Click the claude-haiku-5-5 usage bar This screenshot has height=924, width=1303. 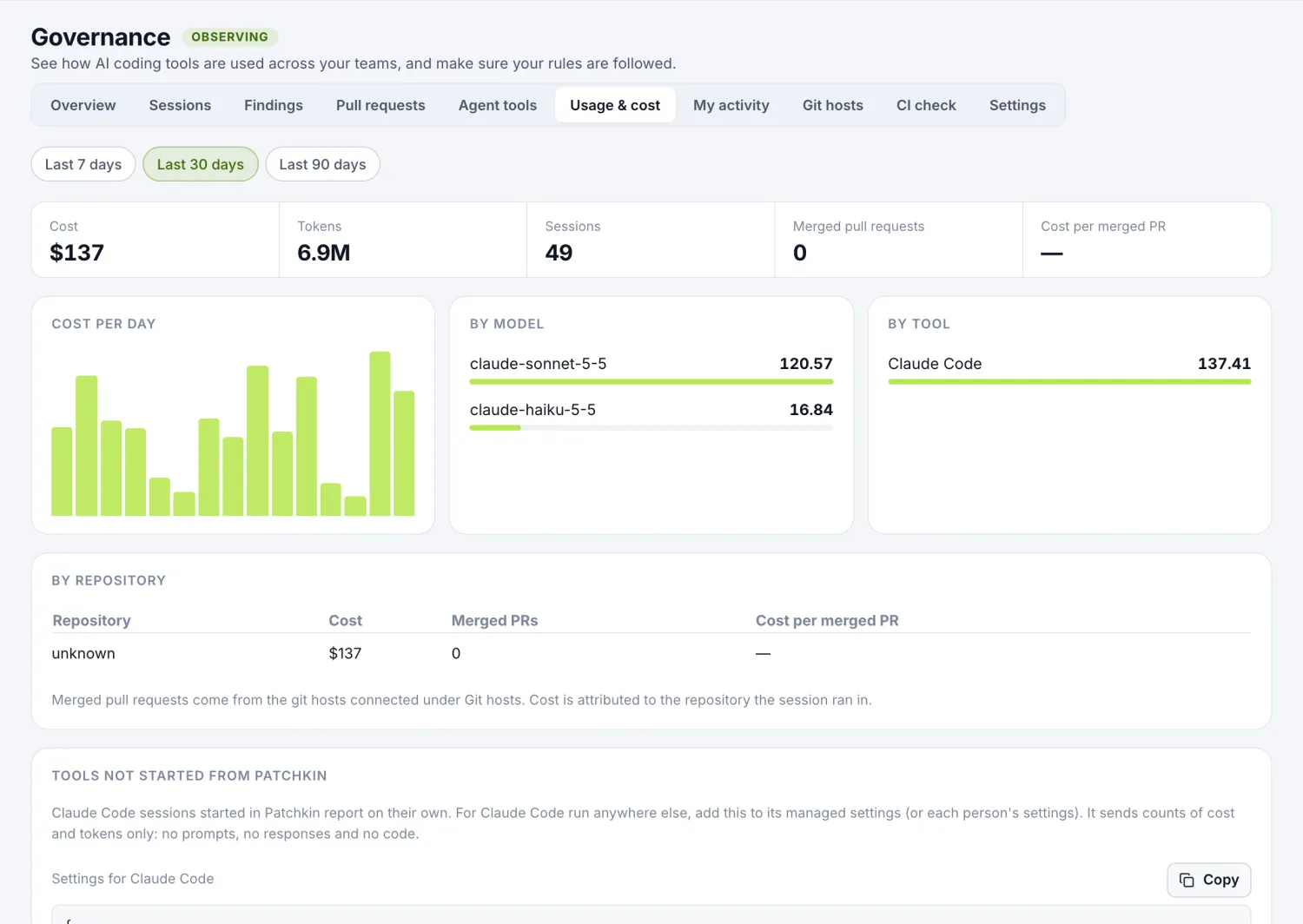651,427
